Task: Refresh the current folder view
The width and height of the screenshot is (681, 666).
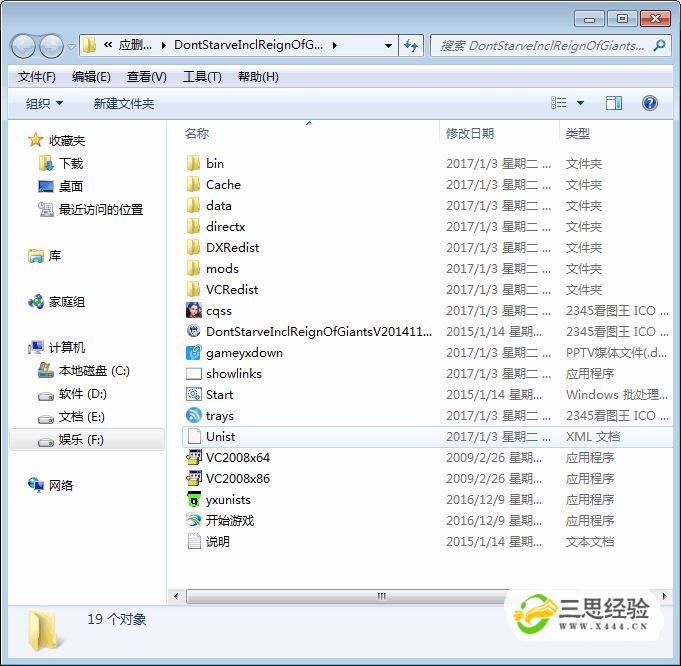Action: [411, 45]
